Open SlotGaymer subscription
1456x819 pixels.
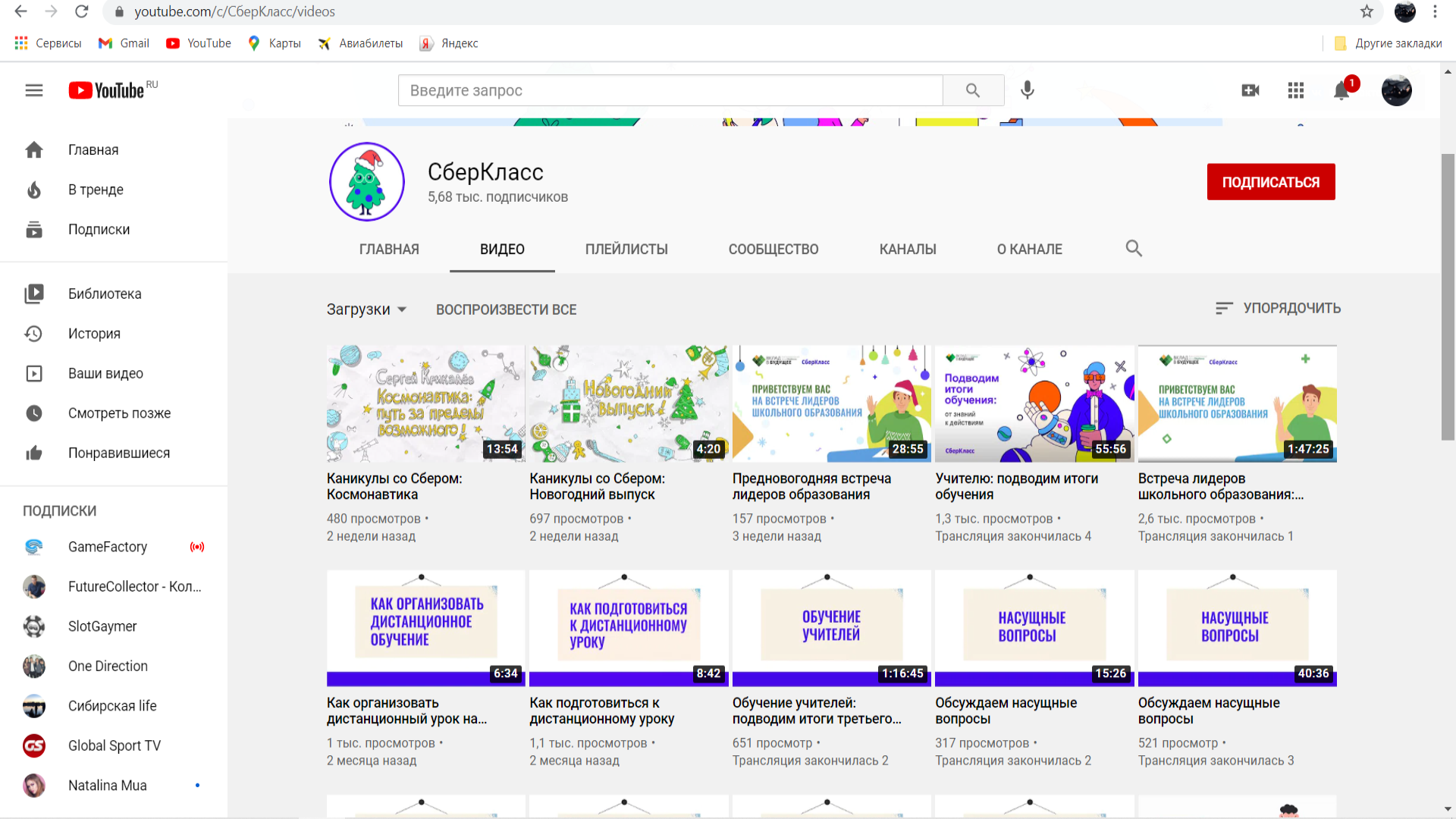[x=114, y=626]
